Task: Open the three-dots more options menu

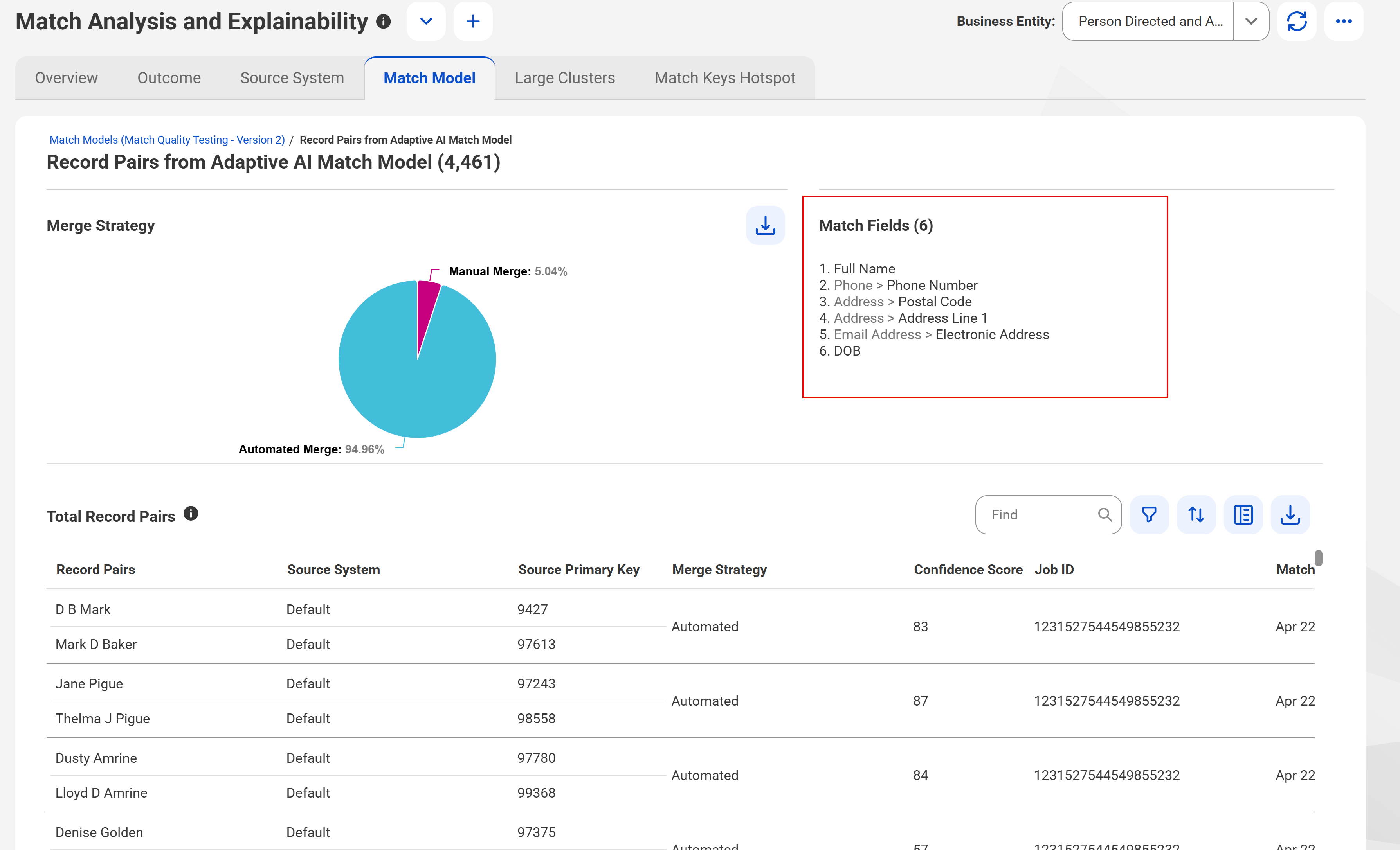Action: (1343, 22)
